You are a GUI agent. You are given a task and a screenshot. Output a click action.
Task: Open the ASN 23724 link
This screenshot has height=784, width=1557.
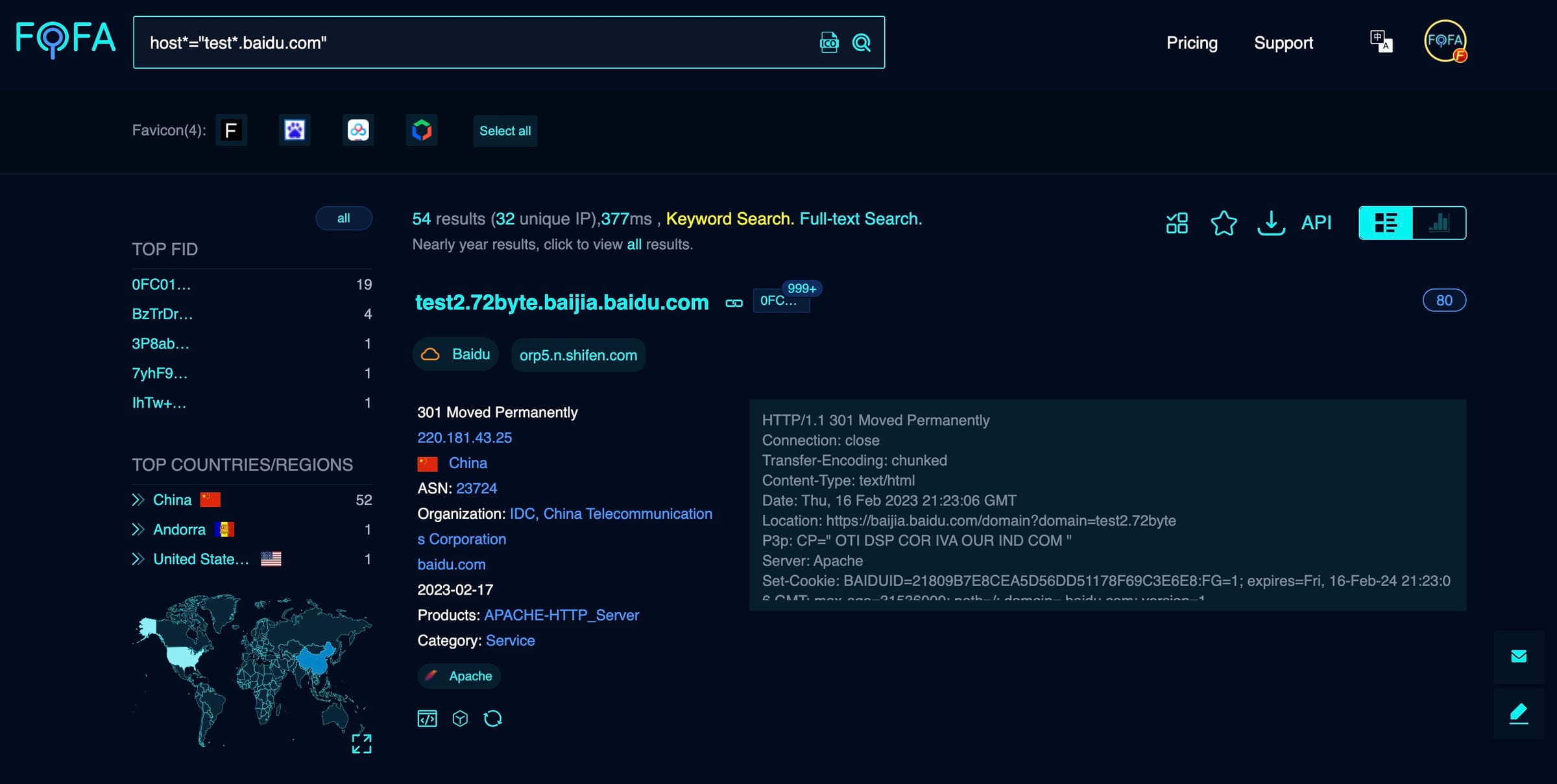pyautogui.click(x=476, y=488)
